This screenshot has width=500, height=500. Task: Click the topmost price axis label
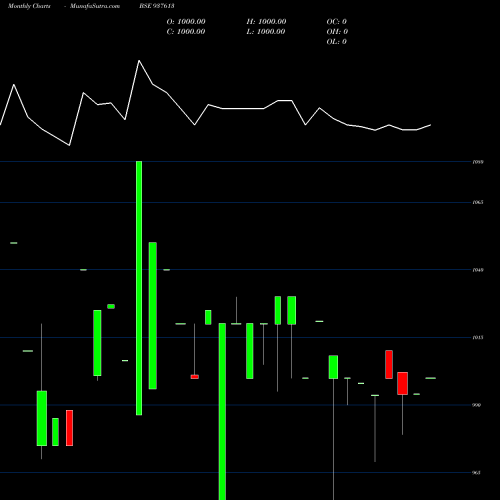(478, 162)
